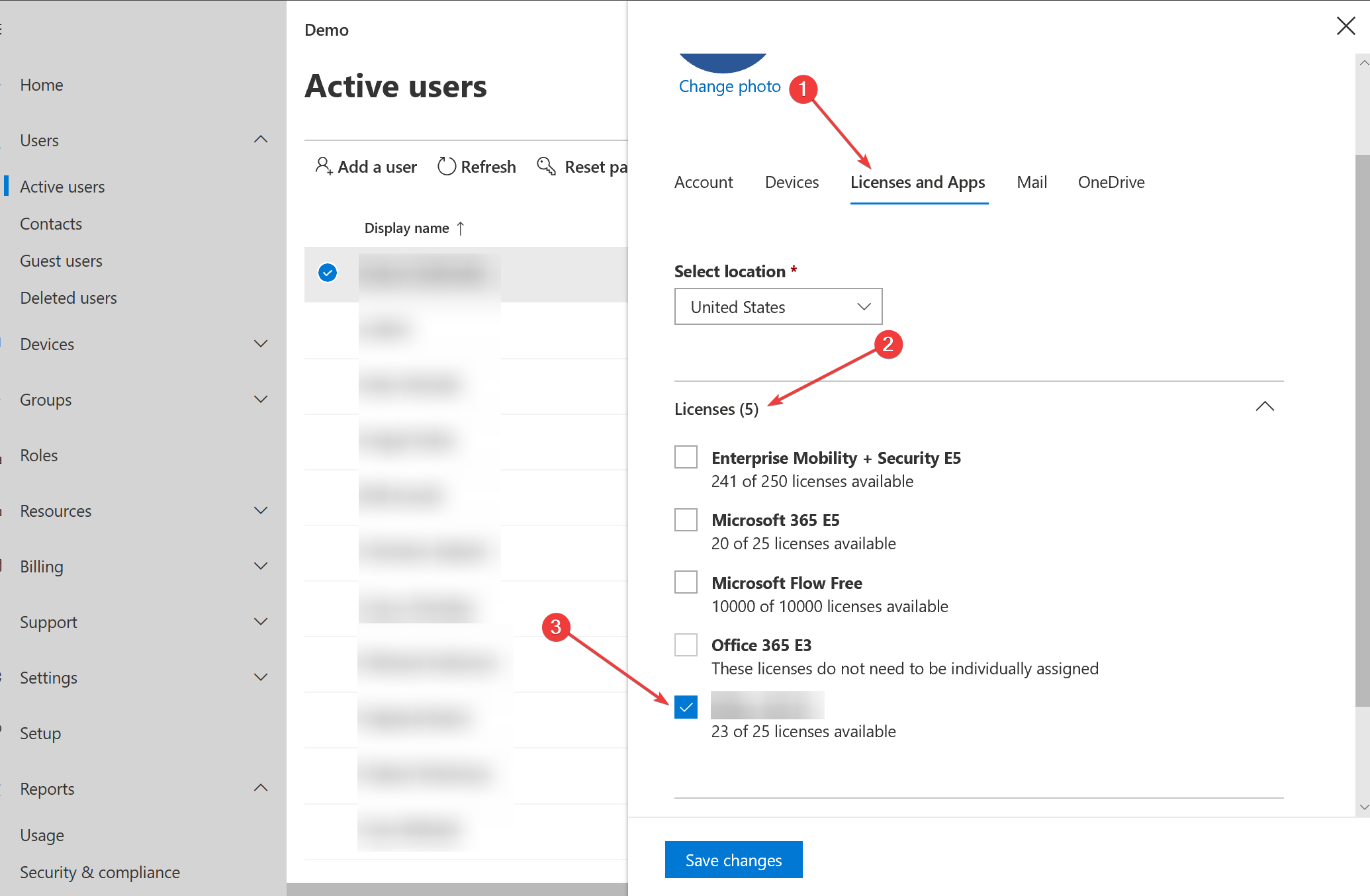1370x896 pixels.
Task: Click the Save changes button
Action: 733,860
